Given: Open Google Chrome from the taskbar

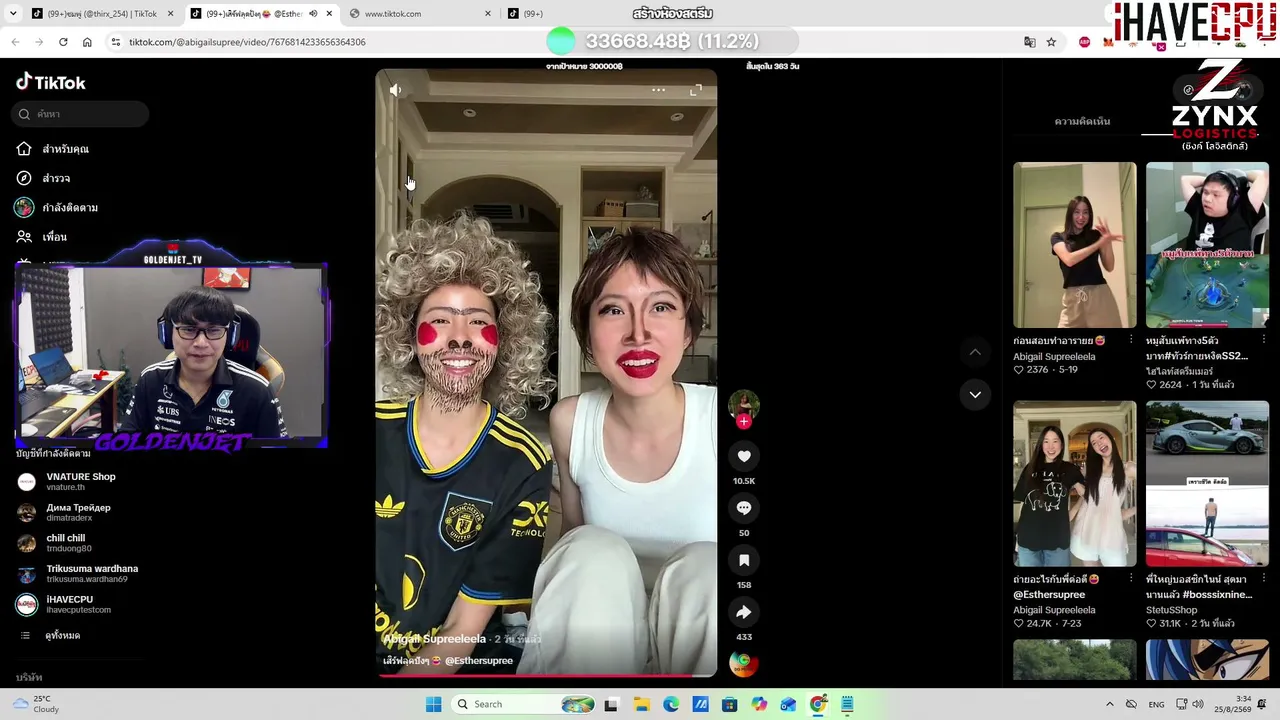Looking at the screenshot, I should [x=818, y=704].
